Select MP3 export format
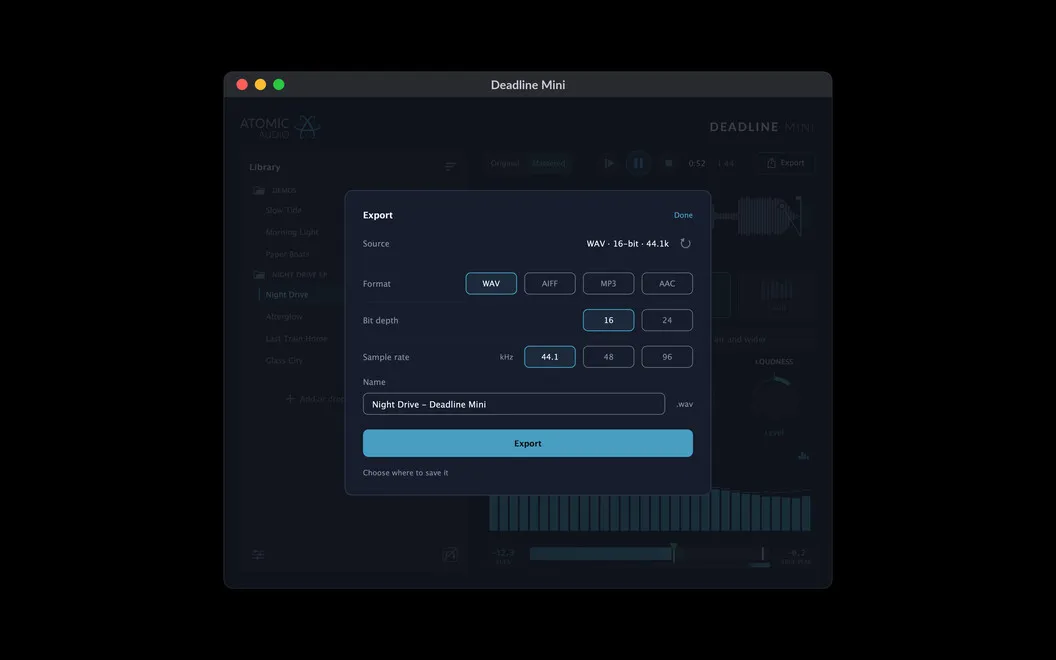This screenshot has width=1056, height=660. tap(608, 284)
